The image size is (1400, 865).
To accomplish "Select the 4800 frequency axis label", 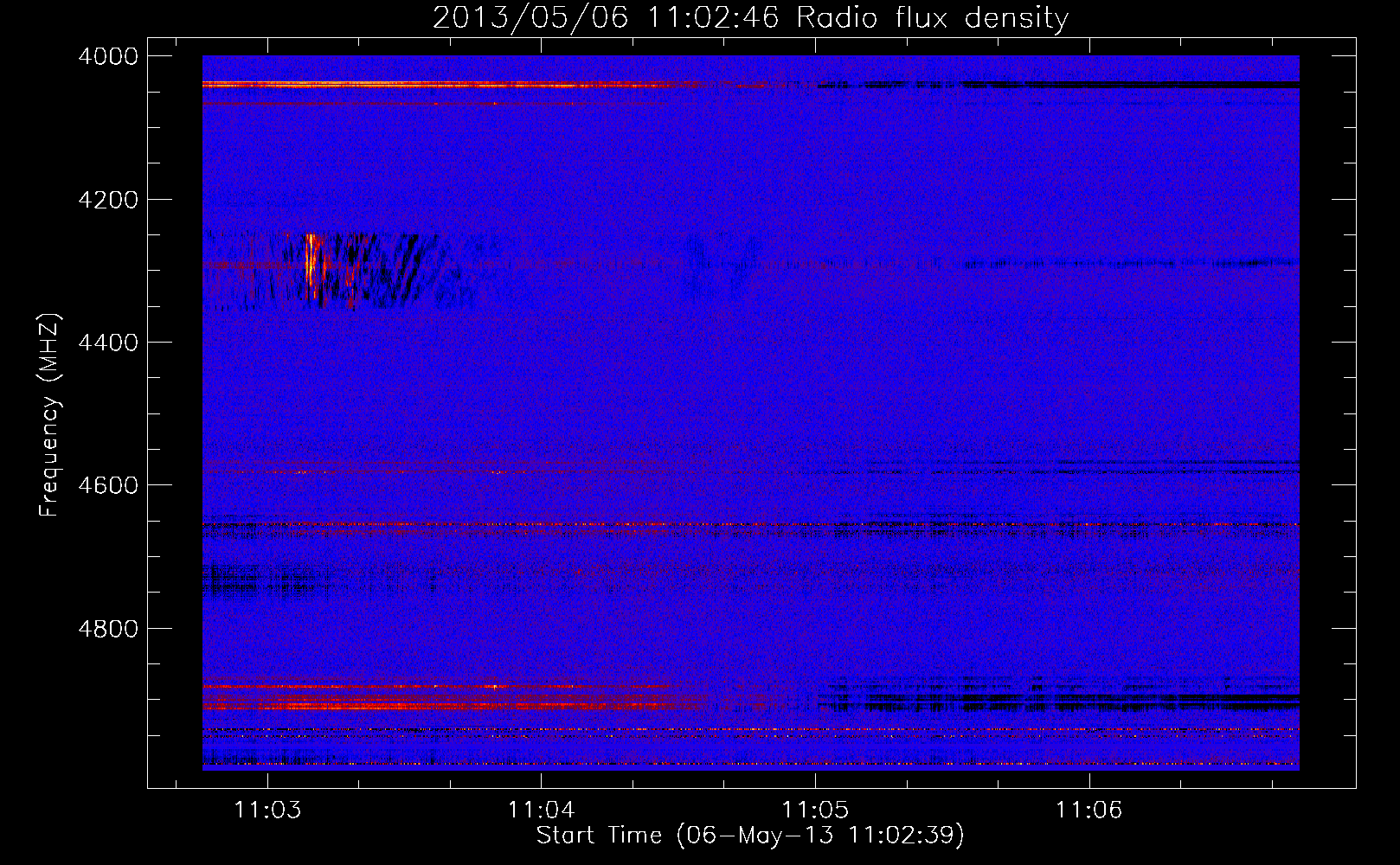I will (x=108, y=629).
